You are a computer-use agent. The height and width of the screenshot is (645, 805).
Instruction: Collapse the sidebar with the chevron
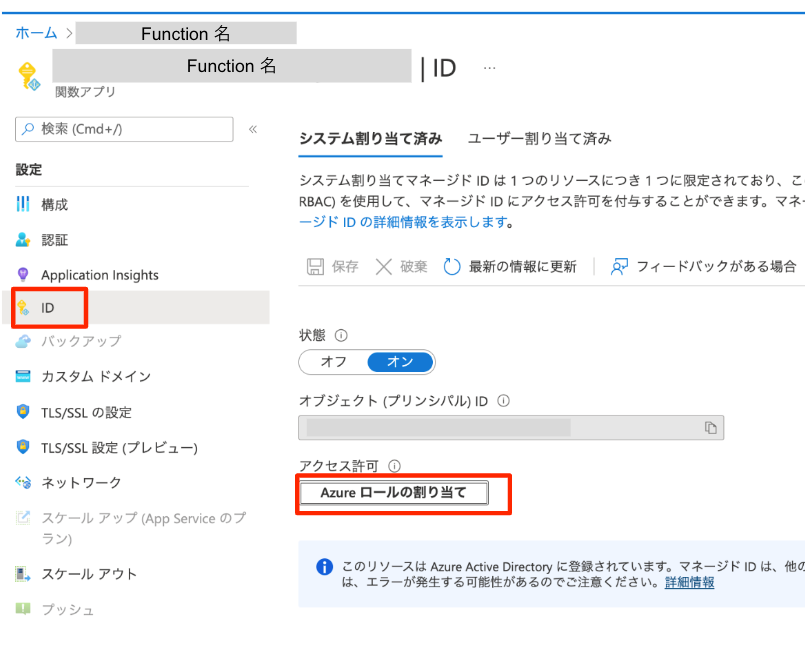(x=253, y=128)
